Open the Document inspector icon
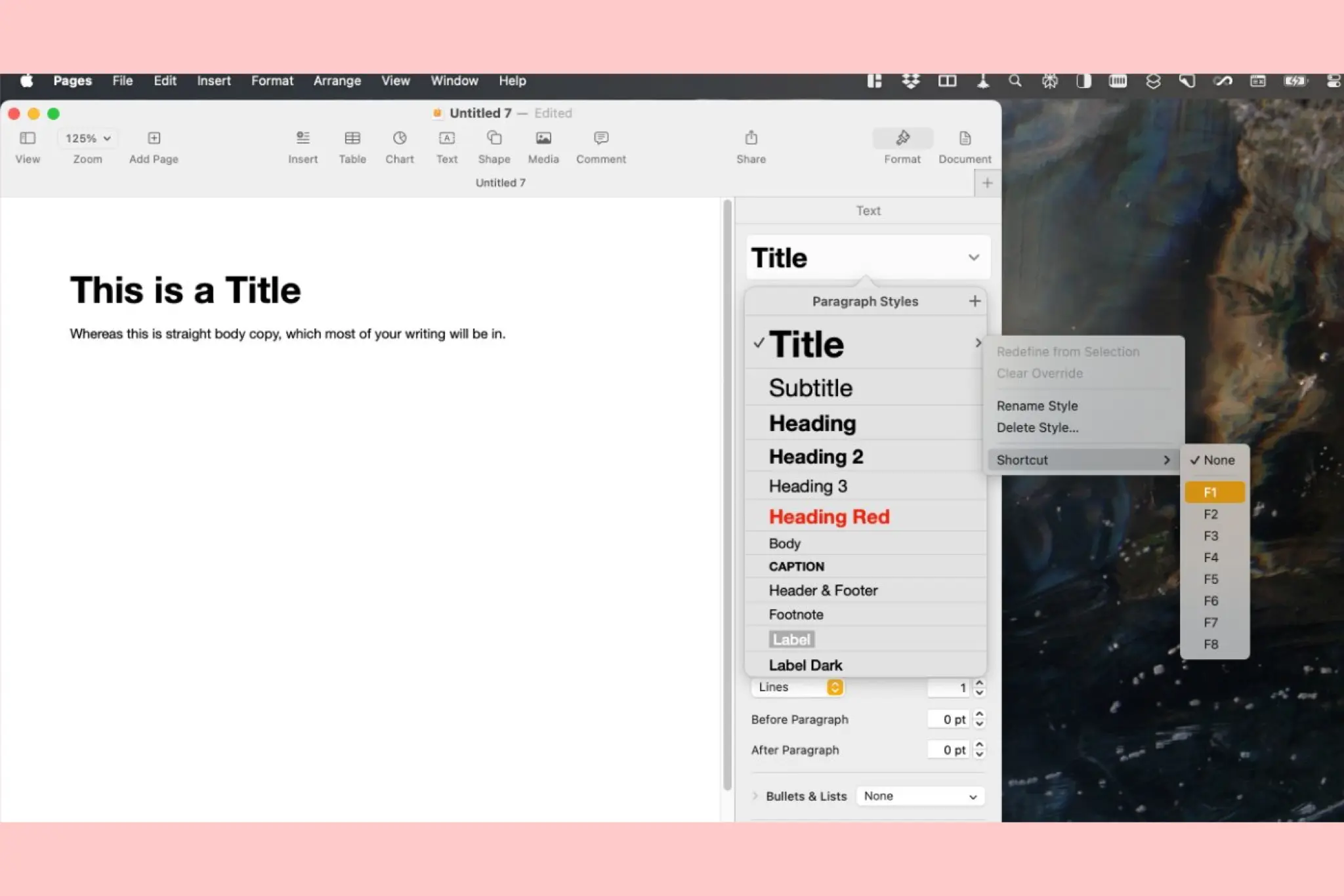Screen dimensions: 1344x896 [965, 138]
